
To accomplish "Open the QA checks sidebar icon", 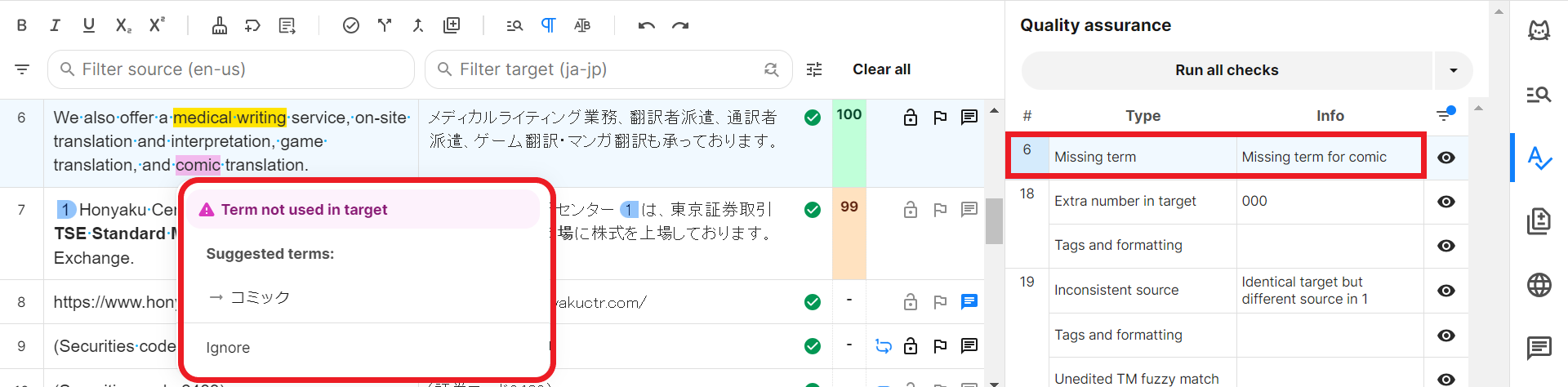I will tap(1539, 158).
